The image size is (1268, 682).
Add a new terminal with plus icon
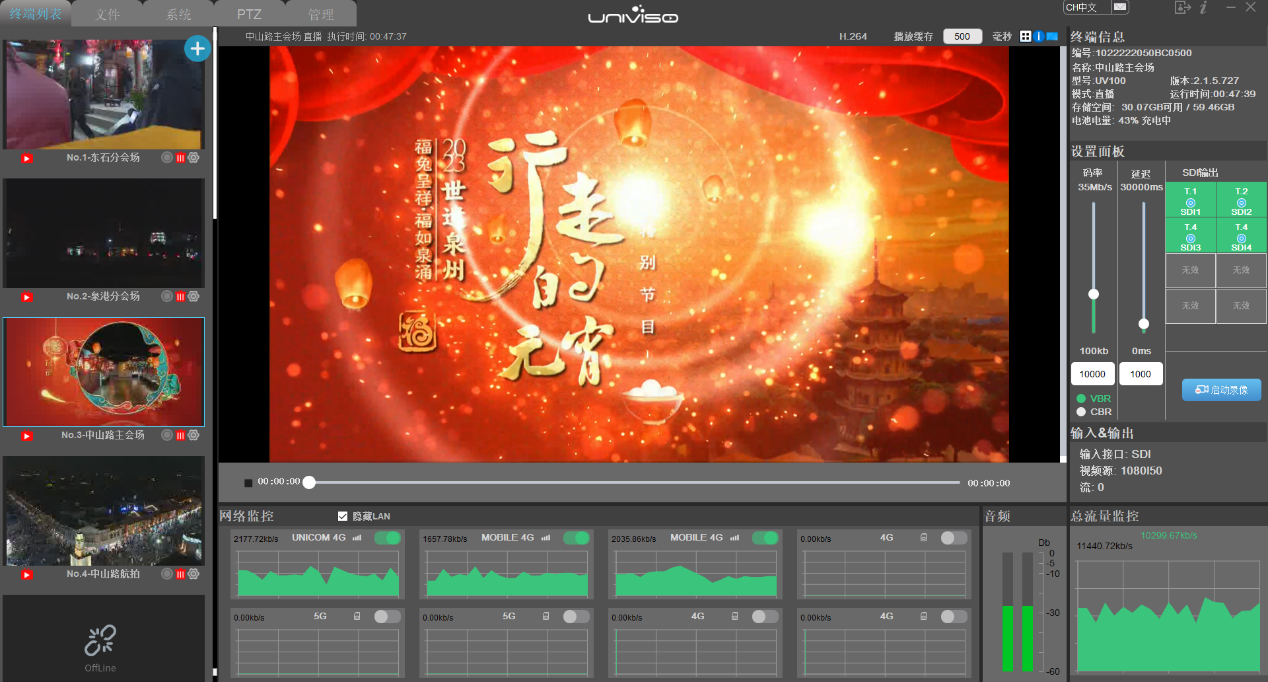pos(197,48)
